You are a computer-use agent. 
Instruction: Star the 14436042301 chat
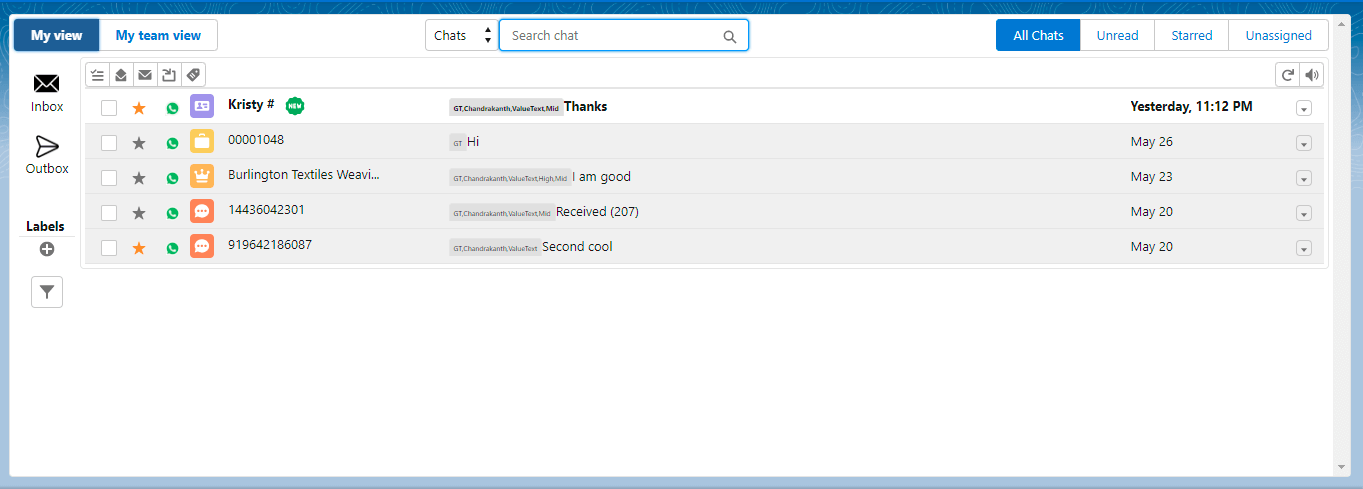pos(139,213)
